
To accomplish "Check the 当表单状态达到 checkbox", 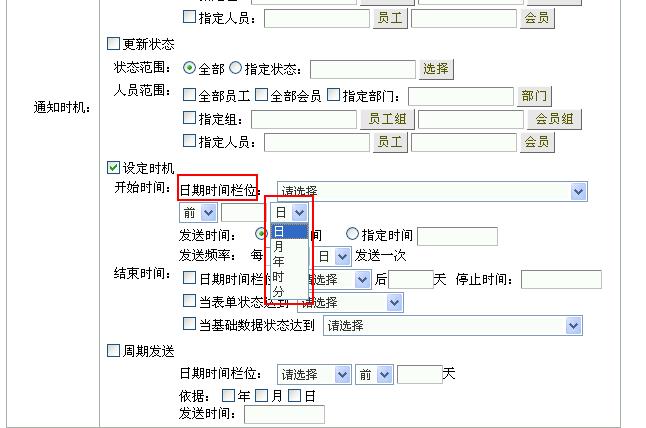I will point(190,301).
